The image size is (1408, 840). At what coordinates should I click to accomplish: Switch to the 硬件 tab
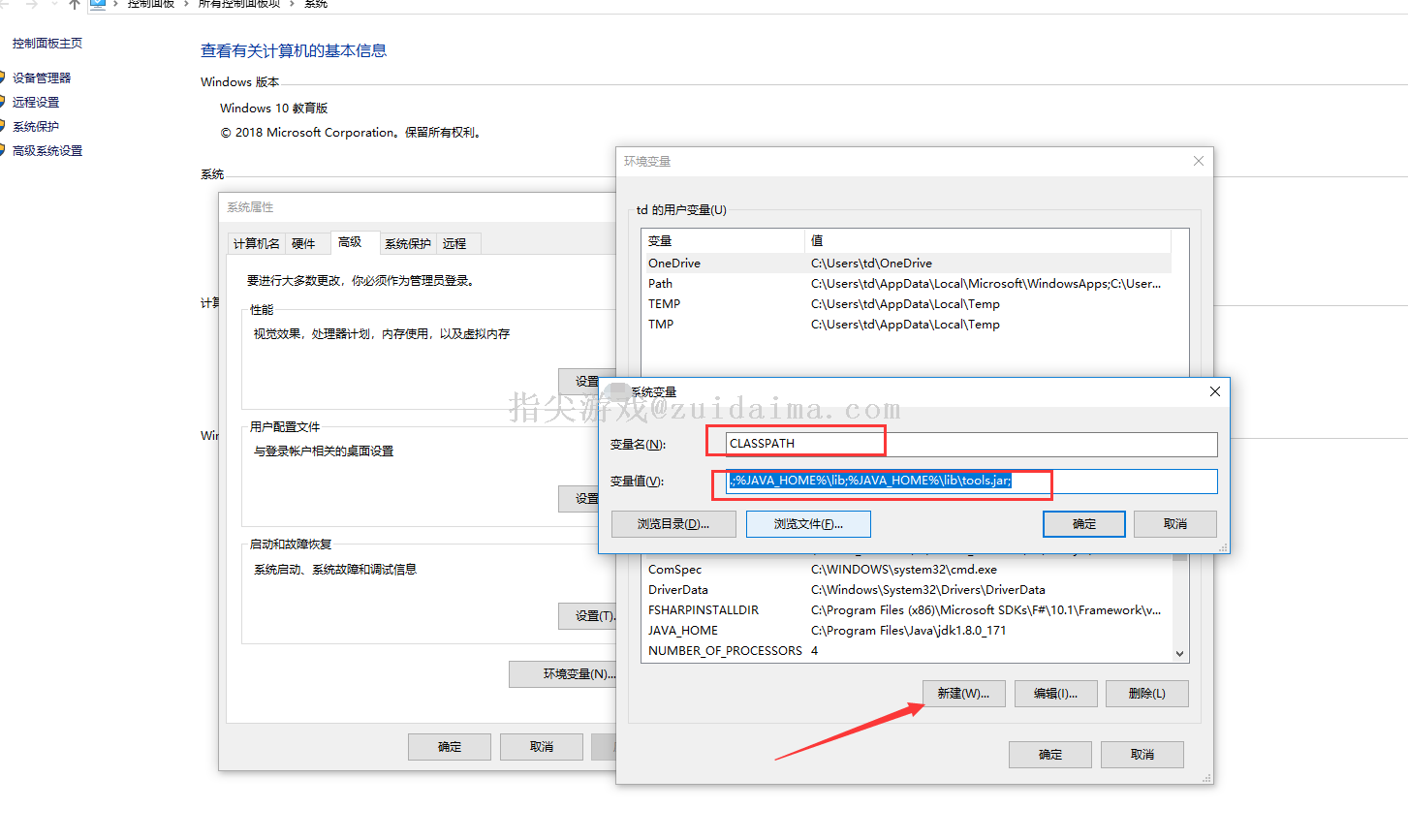[x=303, y=243]
